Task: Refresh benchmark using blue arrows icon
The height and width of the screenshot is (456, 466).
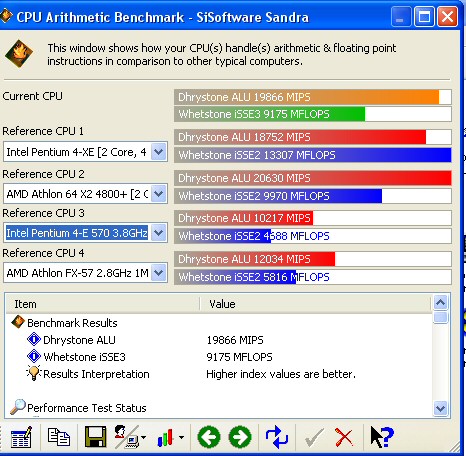Action: pos(277,437)
